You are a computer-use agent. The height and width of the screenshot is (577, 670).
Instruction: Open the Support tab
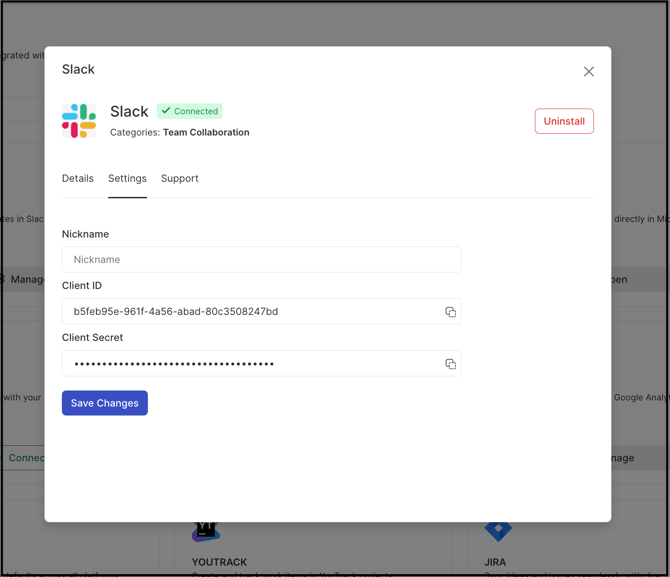(x=180, y=179)
